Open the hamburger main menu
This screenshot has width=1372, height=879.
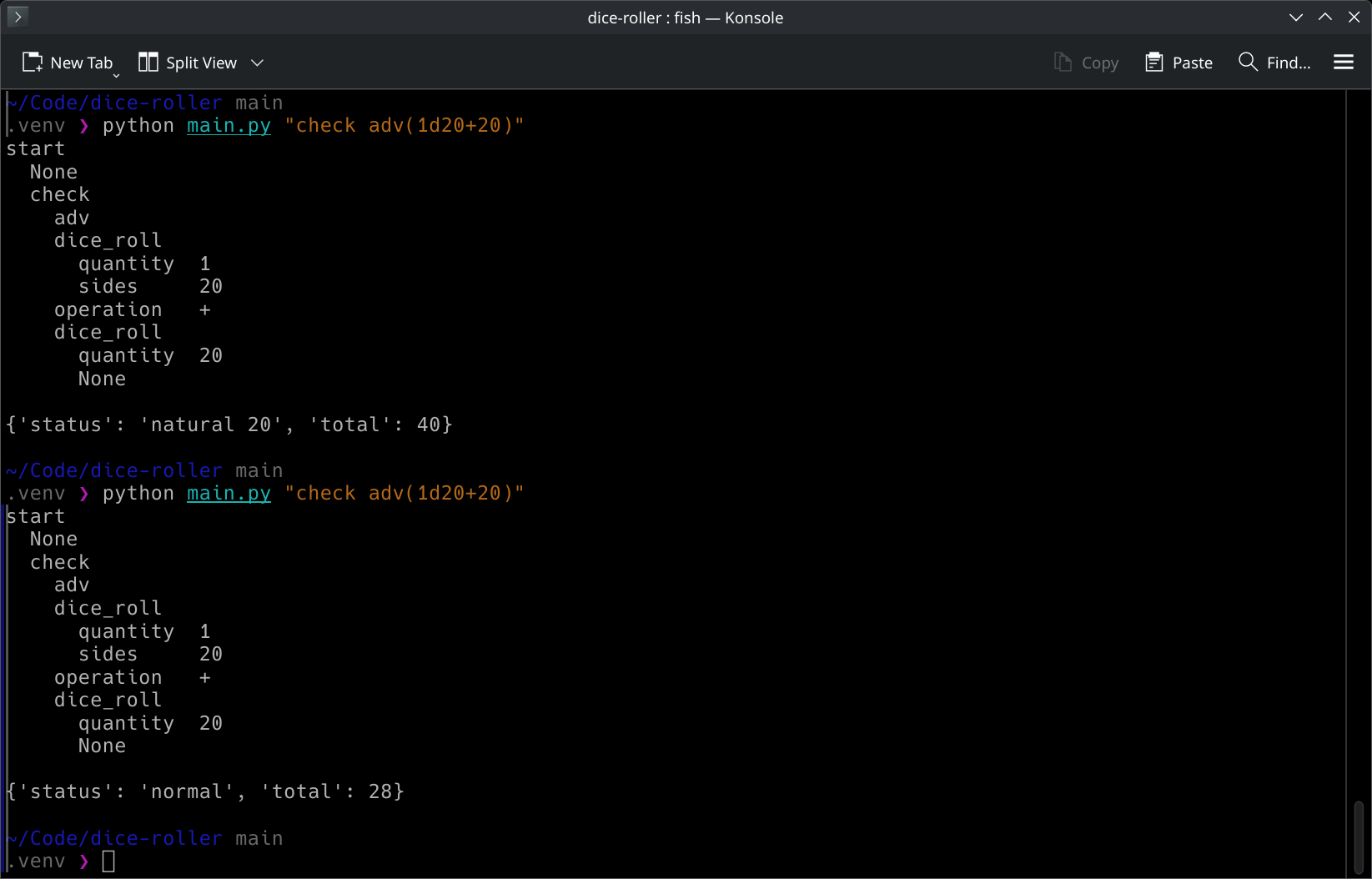(1343, 63)
